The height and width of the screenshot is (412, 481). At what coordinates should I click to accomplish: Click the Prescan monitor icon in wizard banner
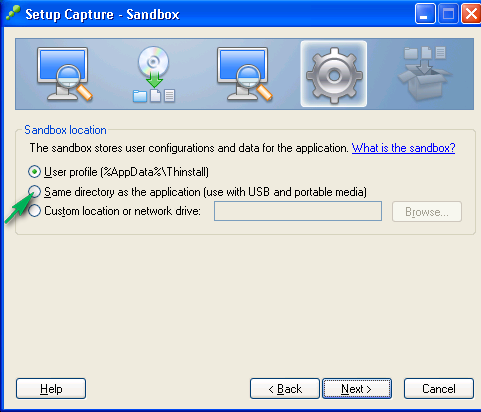click(65, 74)
